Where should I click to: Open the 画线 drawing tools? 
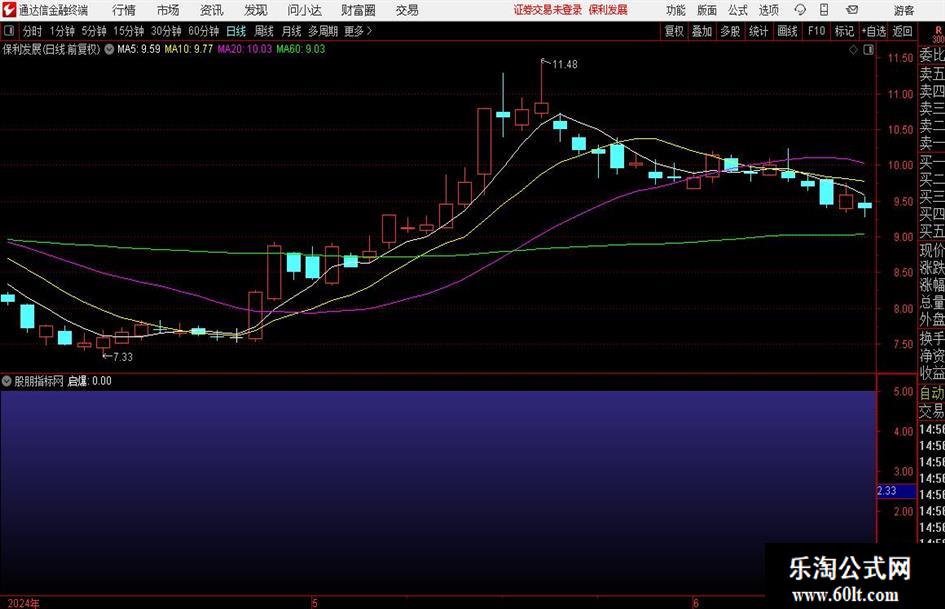[787, 31]
